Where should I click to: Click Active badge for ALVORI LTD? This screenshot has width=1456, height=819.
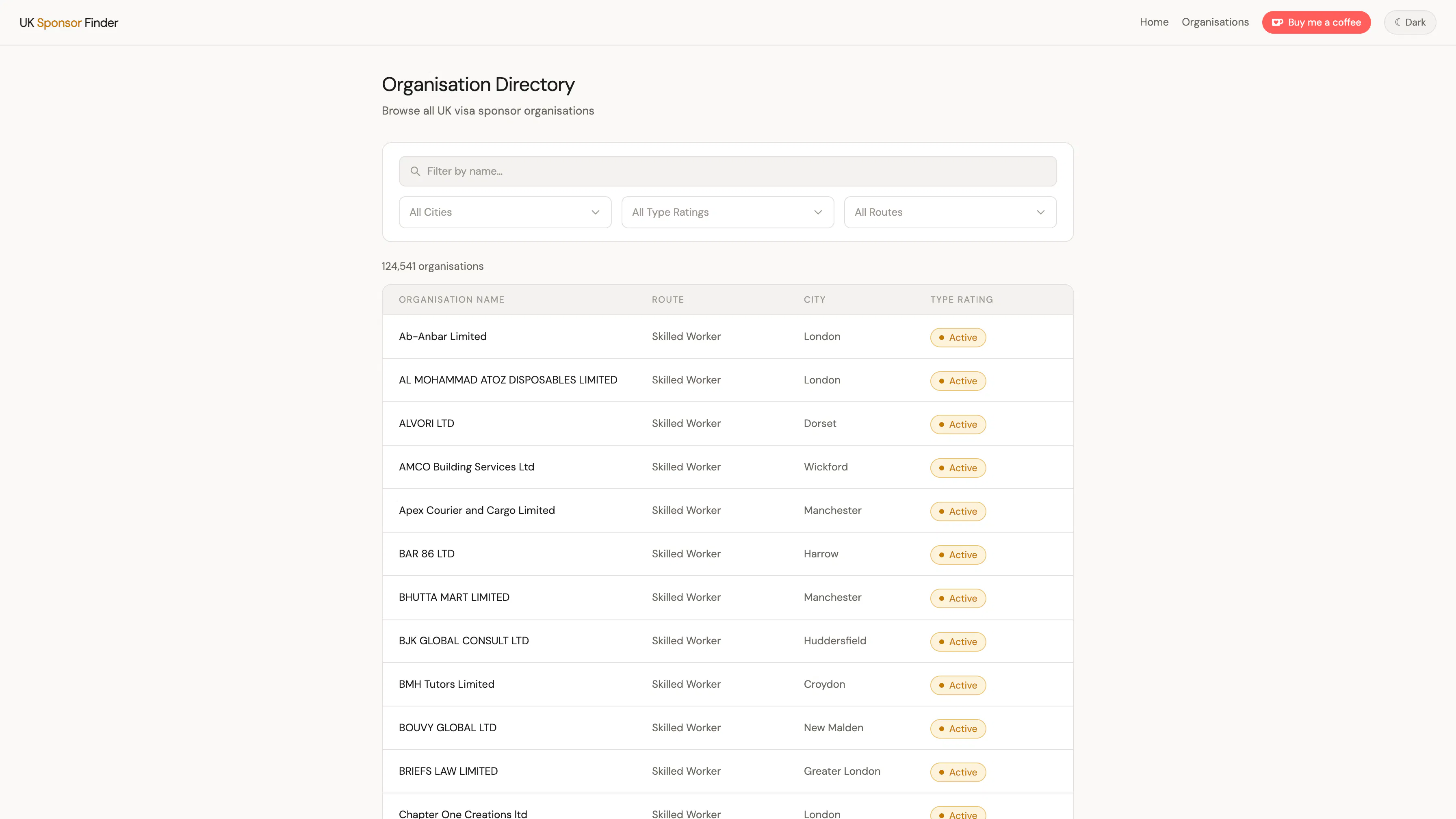[x=958, y=425]
